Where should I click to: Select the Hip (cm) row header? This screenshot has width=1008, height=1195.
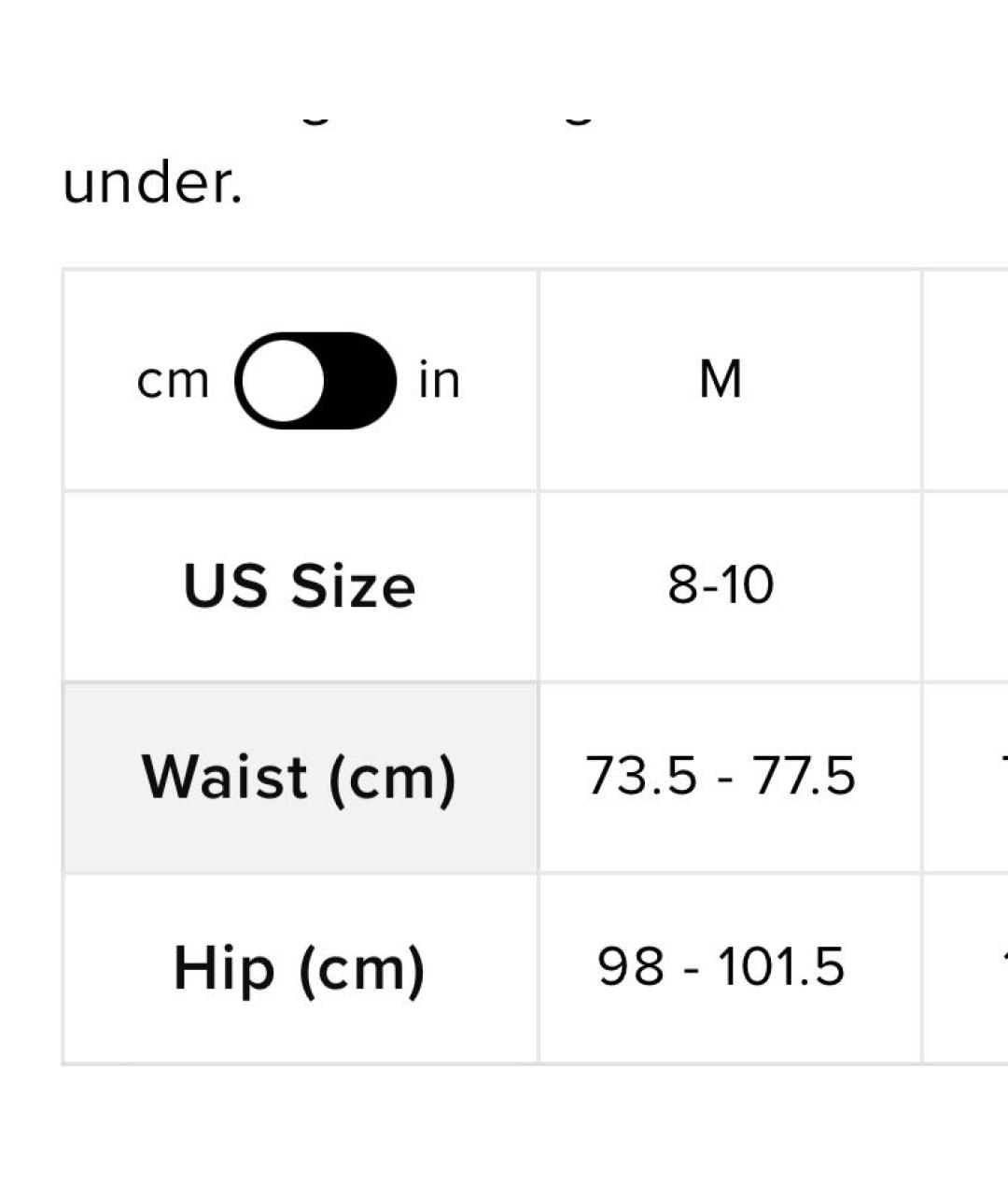click(x=300, y=968)
